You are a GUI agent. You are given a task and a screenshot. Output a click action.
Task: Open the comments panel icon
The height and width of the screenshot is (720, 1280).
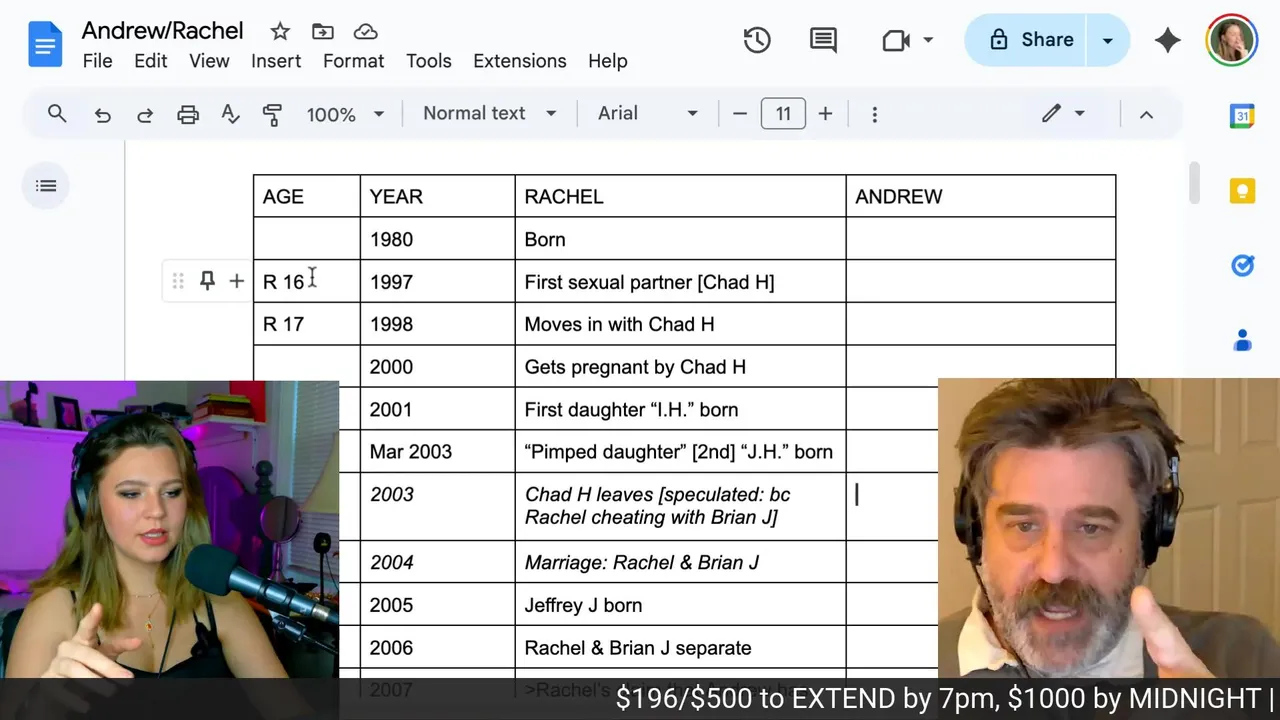point(823,40)
